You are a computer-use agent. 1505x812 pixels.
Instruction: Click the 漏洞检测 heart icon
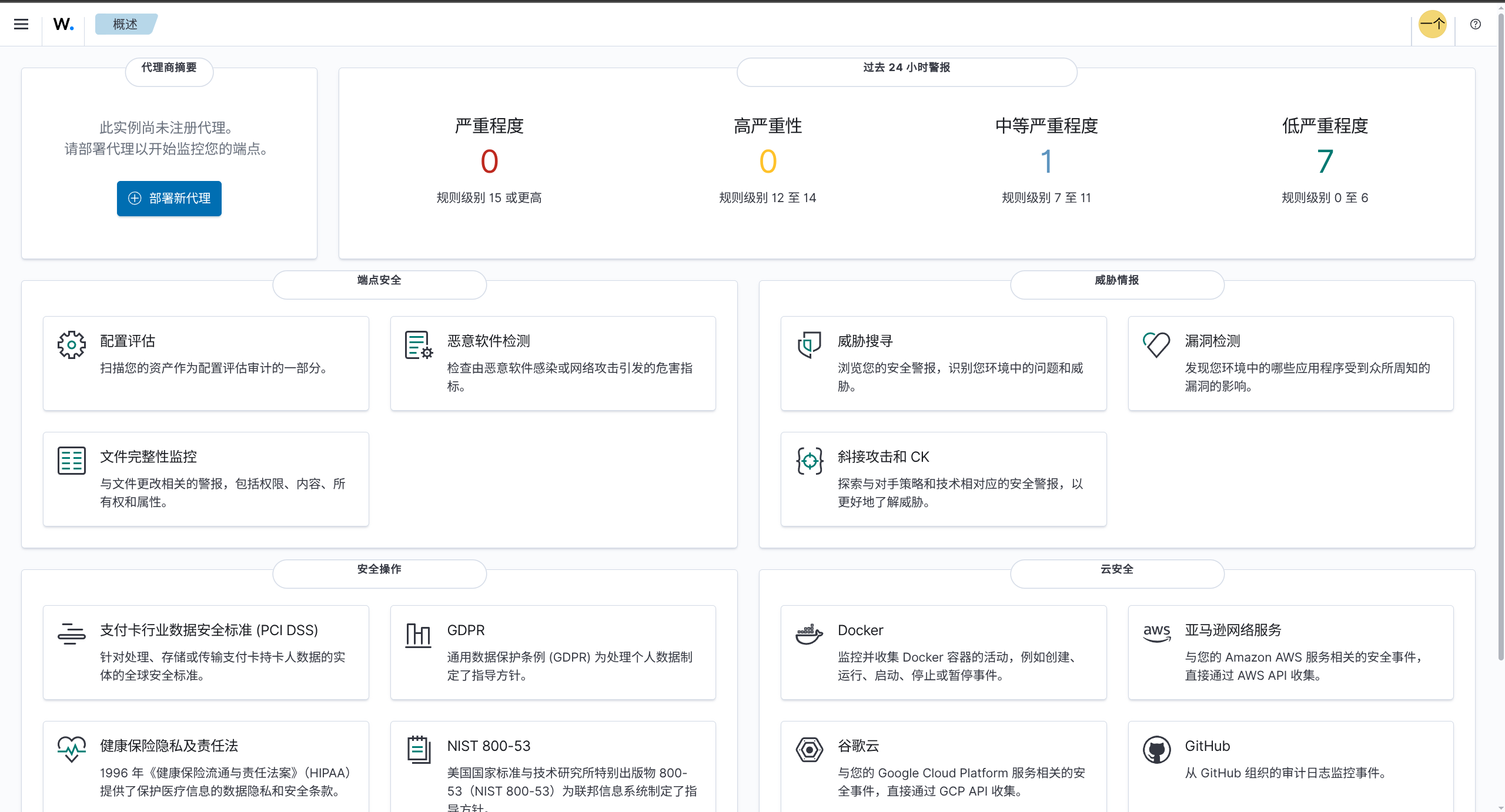1156,345
